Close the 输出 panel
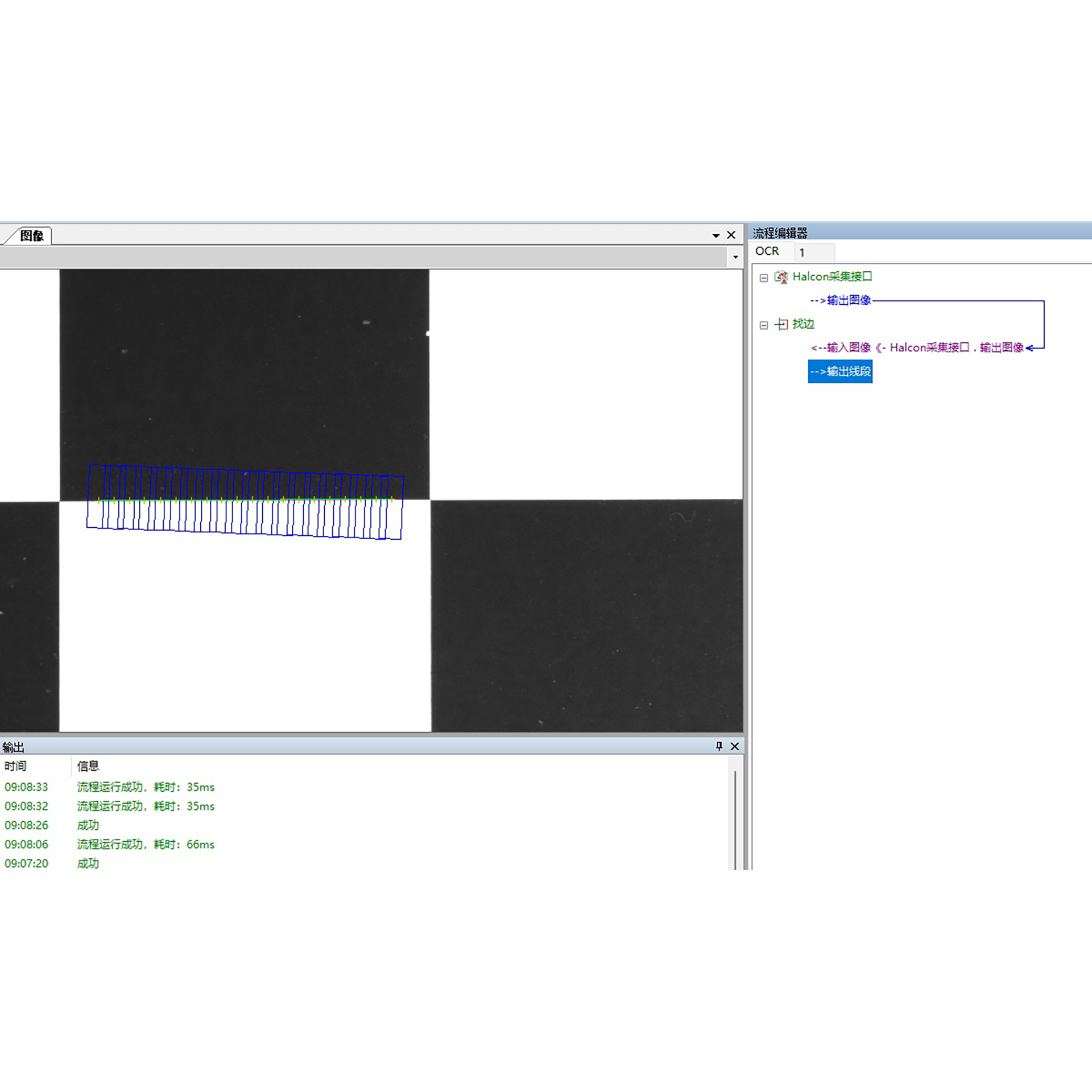The height and width of the screenshot is (1092, 1092). [x=735, y=746]
